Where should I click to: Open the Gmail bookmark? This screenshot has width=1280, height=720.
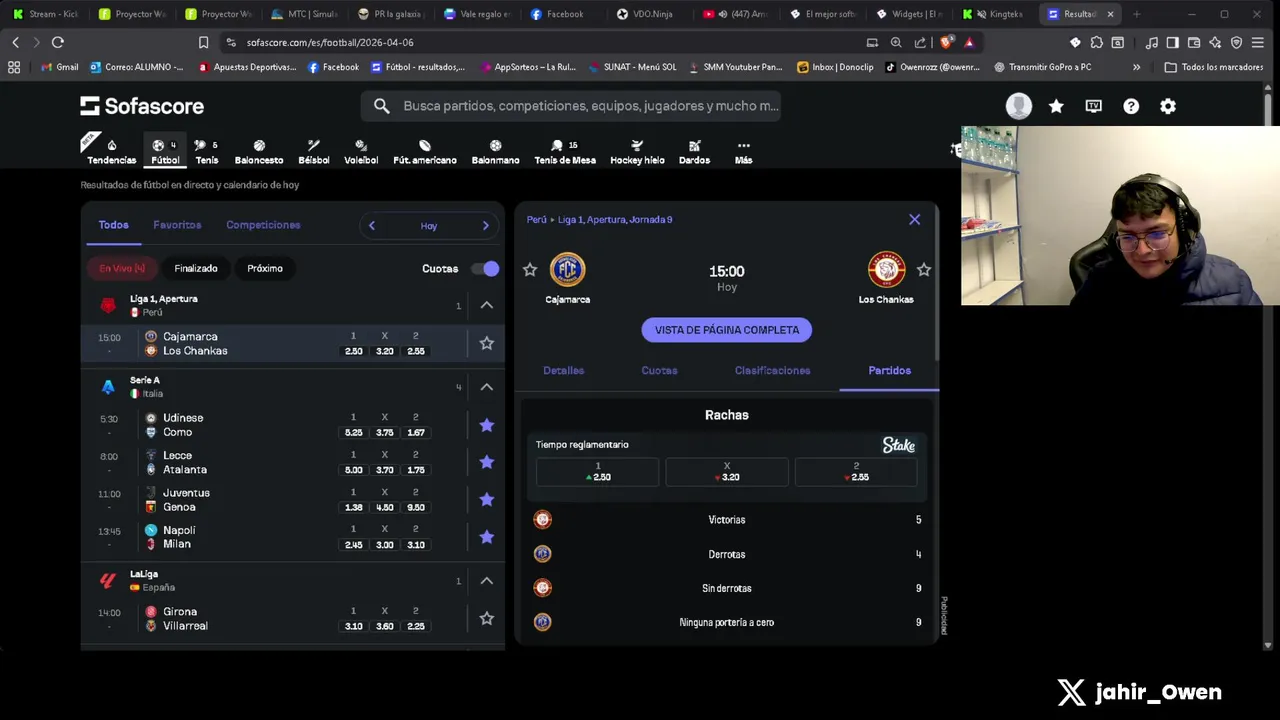click(59, 67)
